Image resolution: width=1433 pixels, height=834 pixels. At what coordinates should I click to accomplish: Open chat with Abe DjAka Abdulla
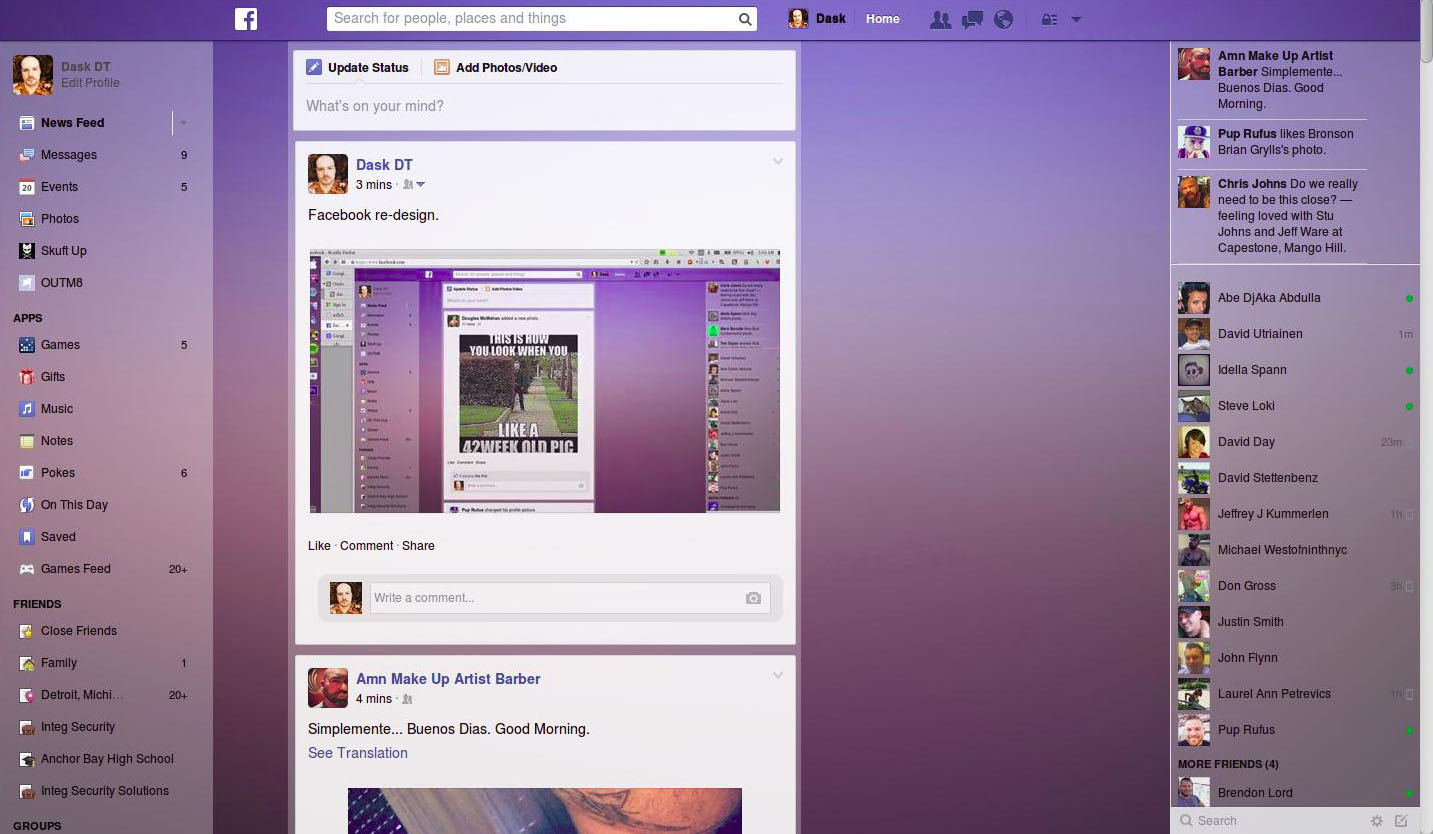pos(1295,298)
